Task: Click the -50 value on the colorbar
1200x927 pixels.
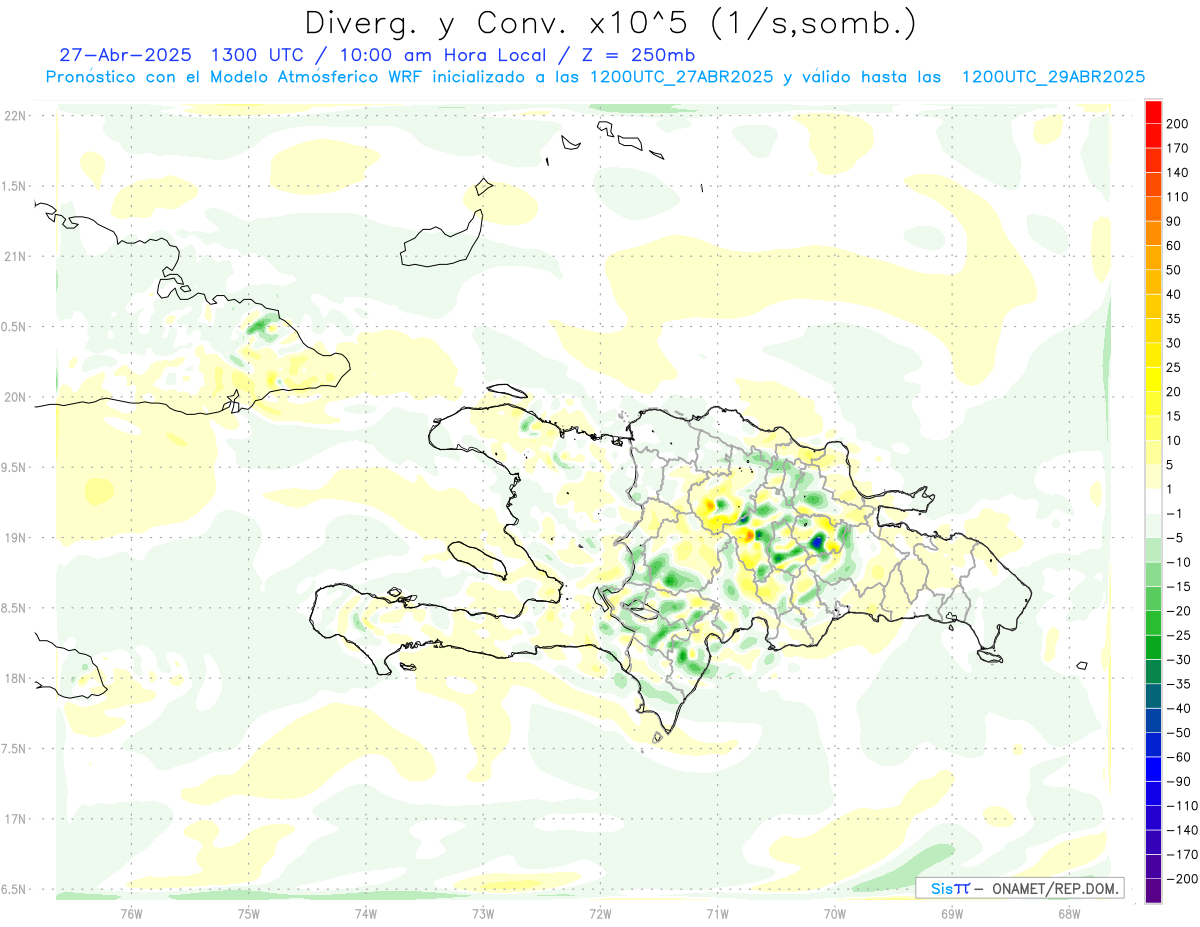Action: [x=1178, y=733]
